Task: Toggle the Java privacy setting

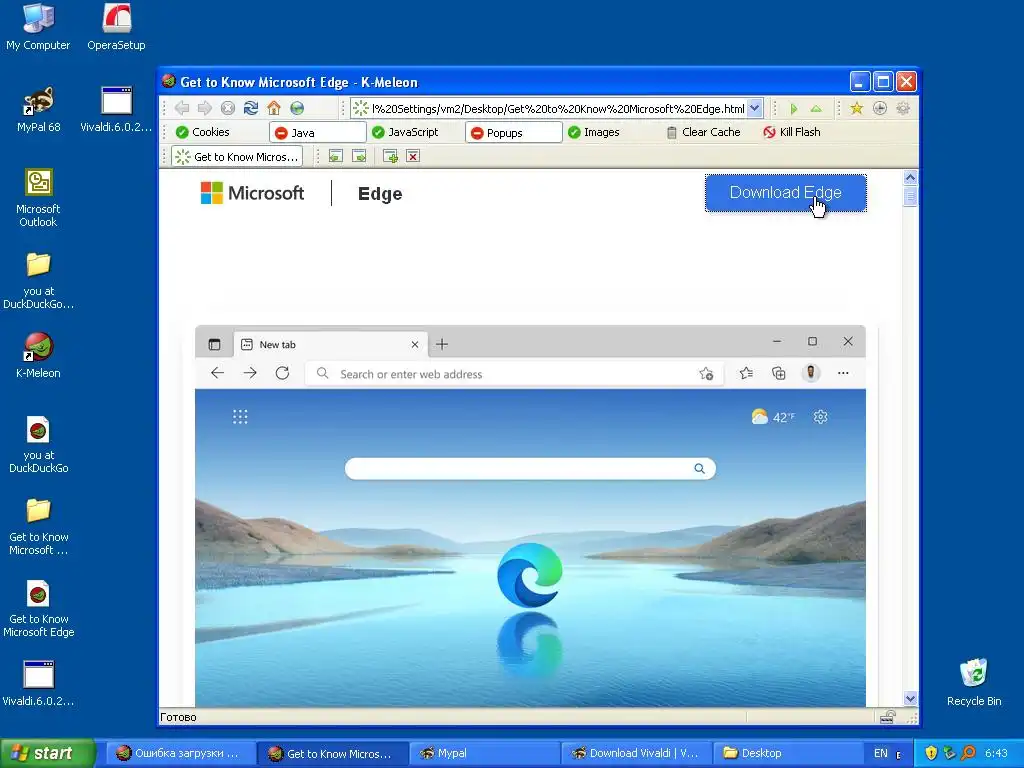Action: [318, 132]
